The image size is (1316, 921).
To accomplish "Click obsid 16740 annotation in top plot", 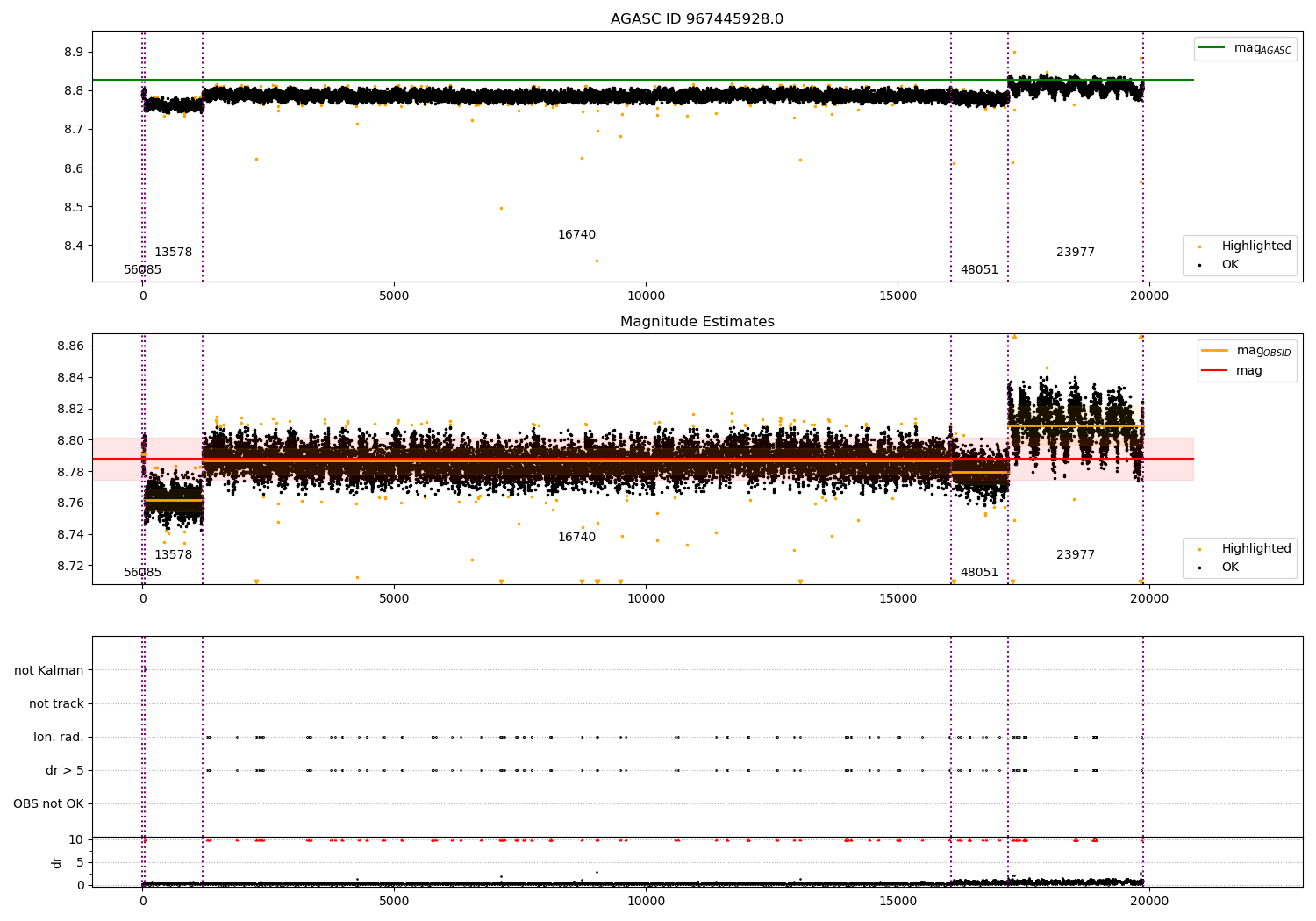I will 577,235.
